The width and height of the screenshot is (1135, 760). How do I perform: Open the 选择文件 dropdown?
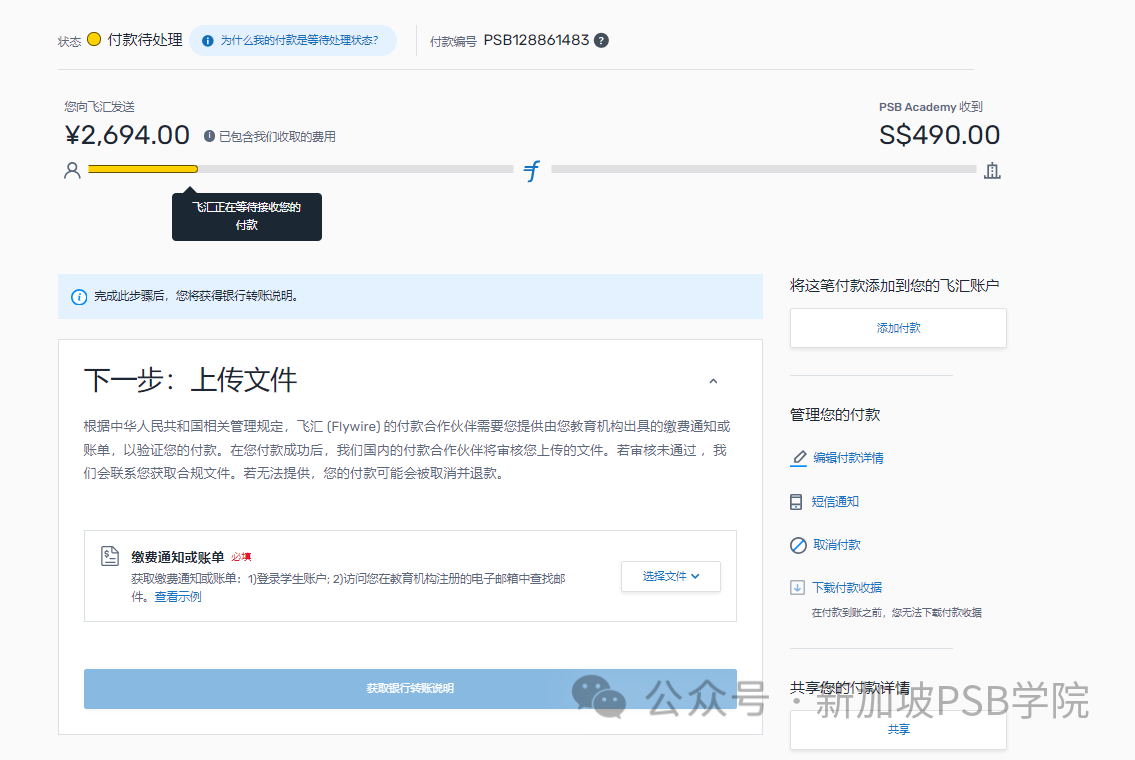coord(670,576)
